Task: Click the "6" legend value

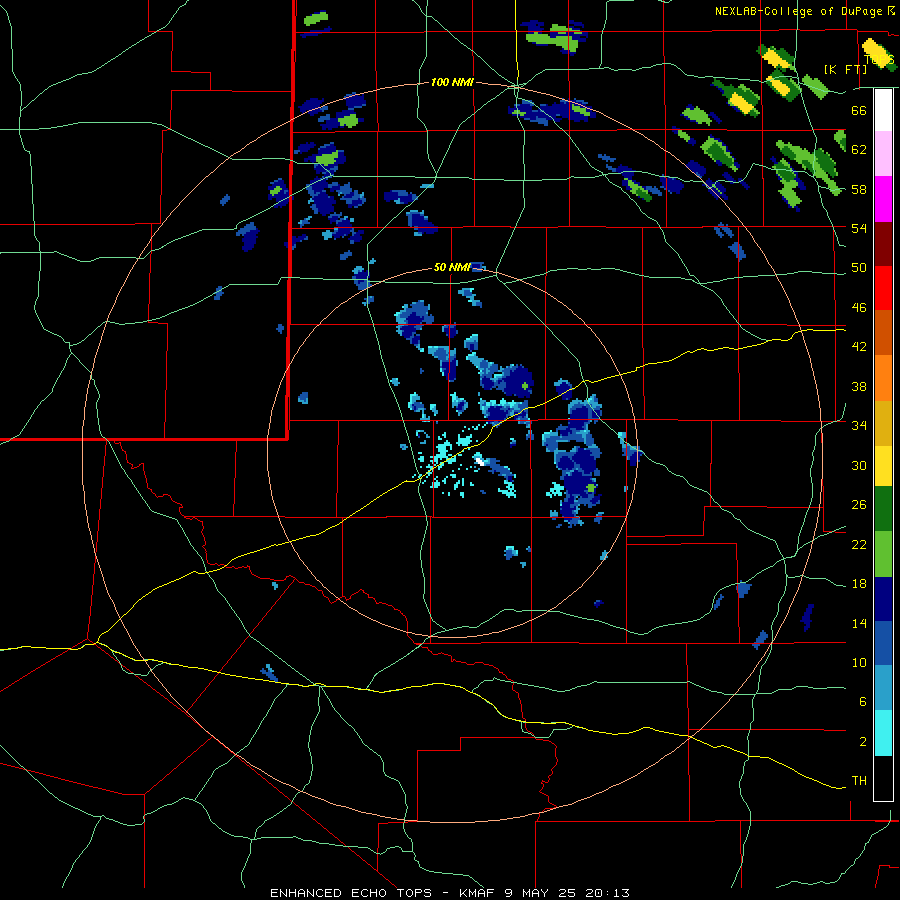Action: click(x=863, y=702)
